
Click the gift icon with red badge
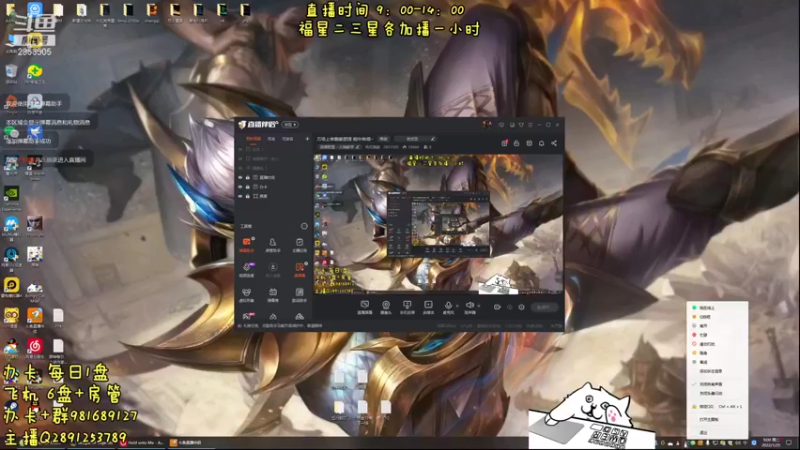pos(505,143)
